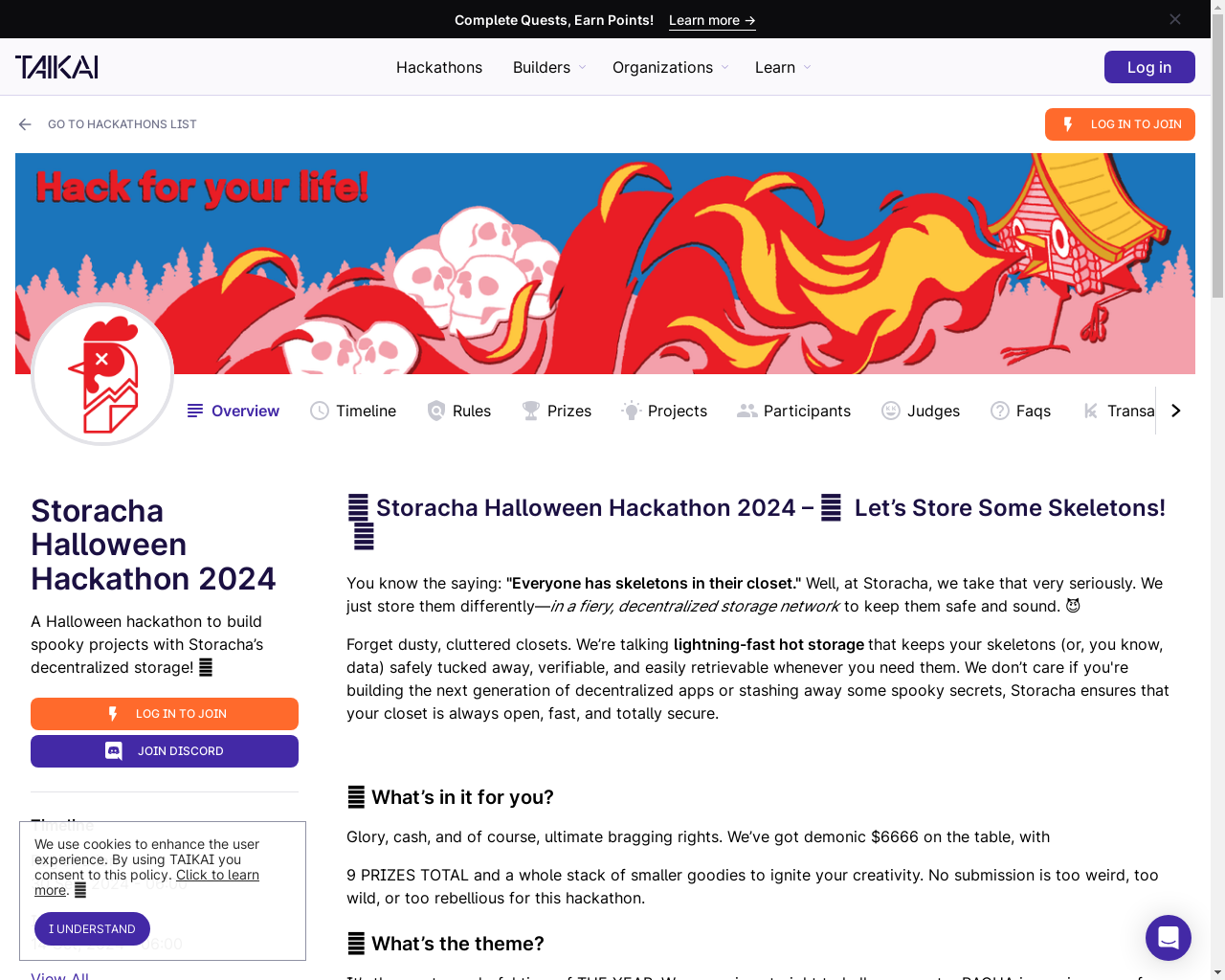Image resolution: width=1225 pixels, height=980 pixels.
Task: Select the Rules tab
Action: point(458,411)
